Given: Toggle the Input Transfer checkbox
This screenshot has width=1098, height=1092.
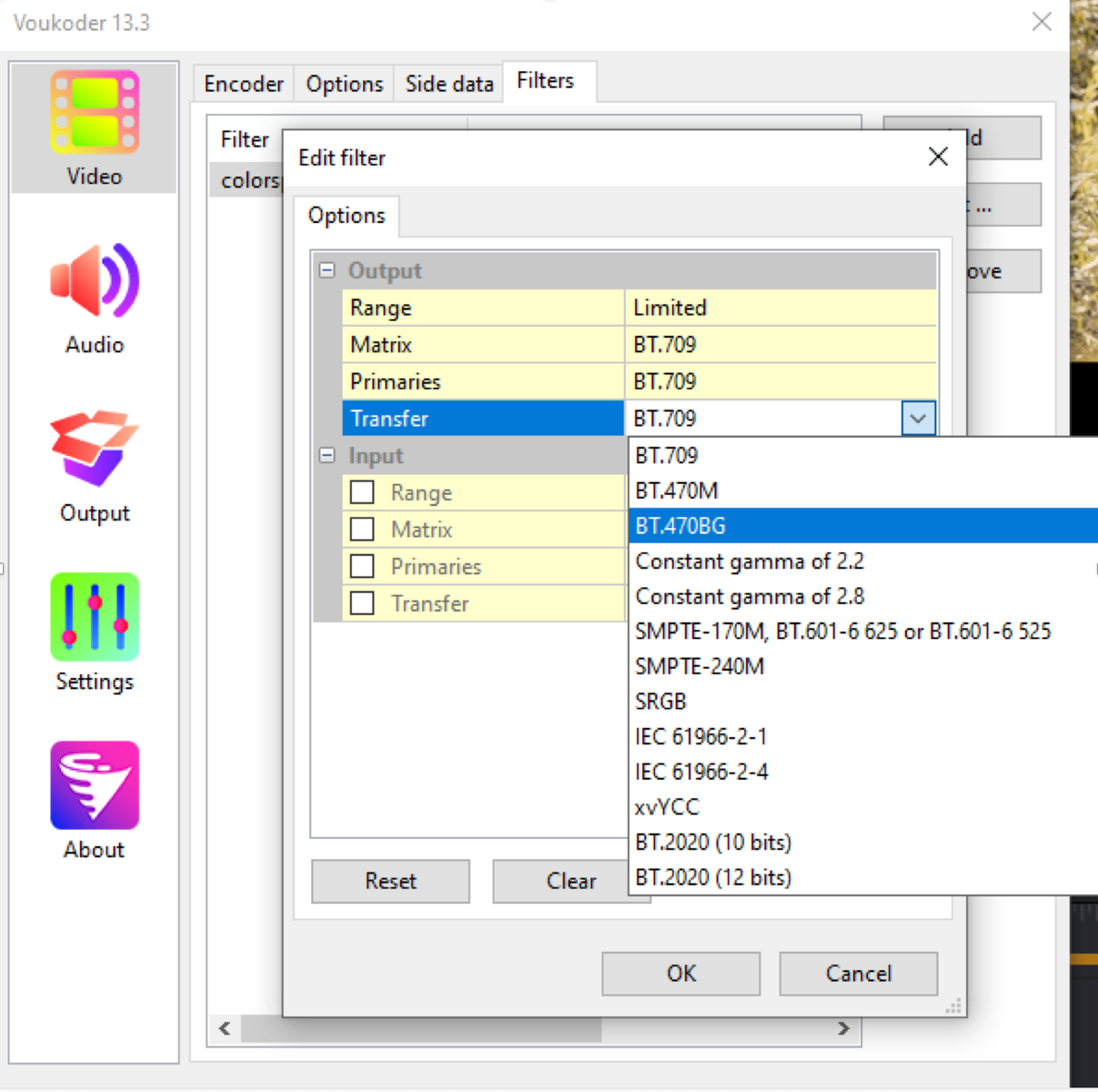Looking at the screenshot, I should (x=362, y=603).
